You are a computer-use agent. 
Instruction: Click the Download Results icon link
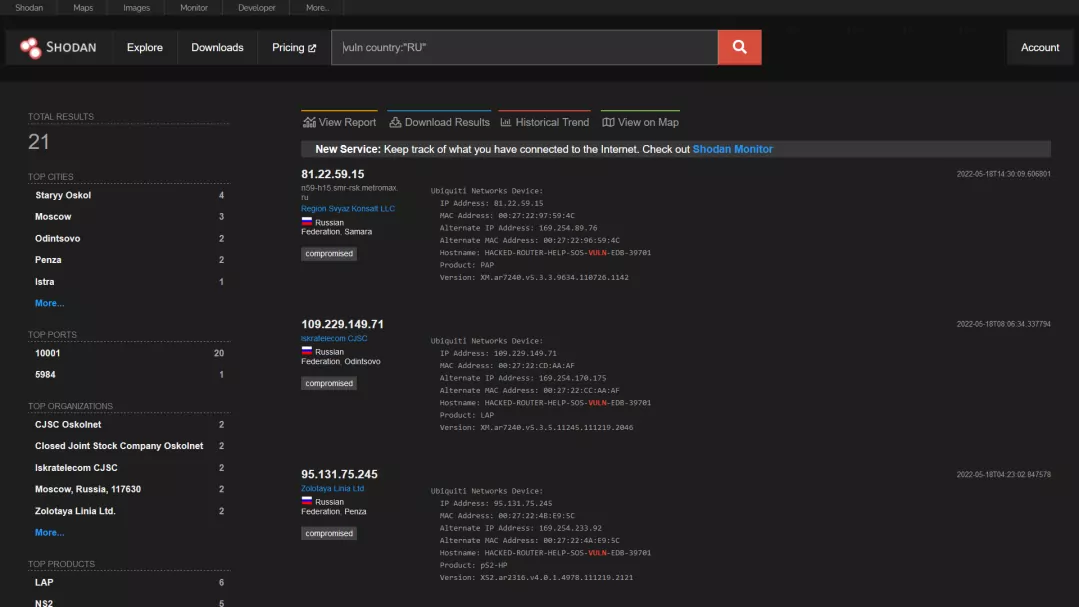395,122
